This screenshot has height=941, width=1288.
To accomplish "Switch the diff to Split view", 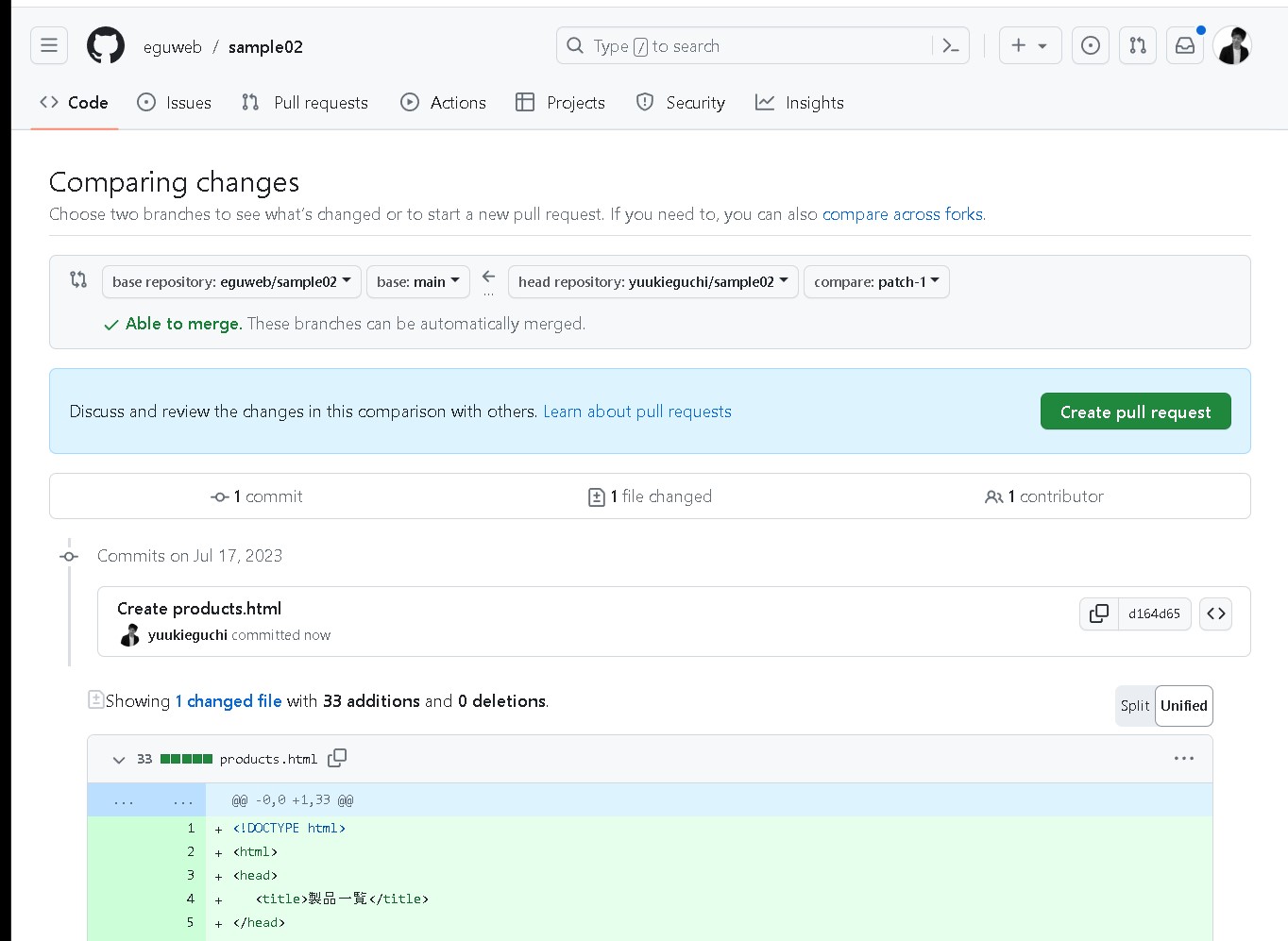I will point(1134,705).
